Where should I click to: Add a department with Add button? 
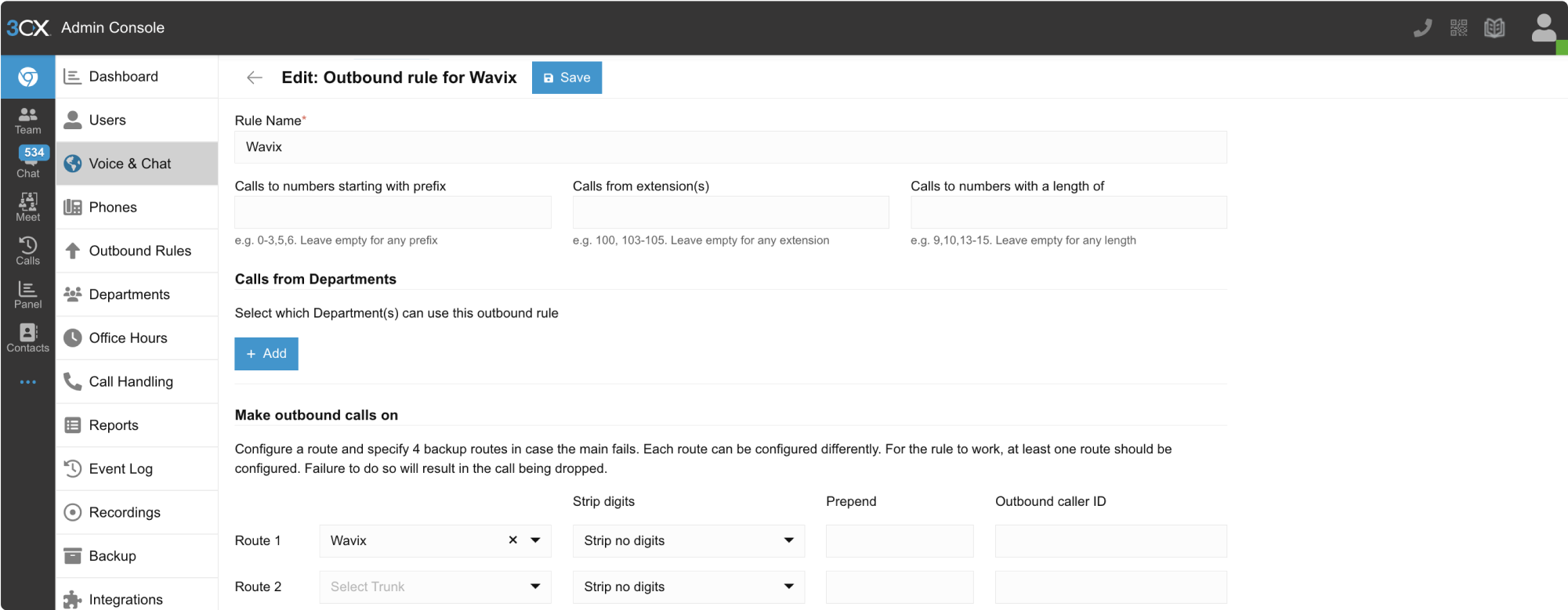point(266,354)
